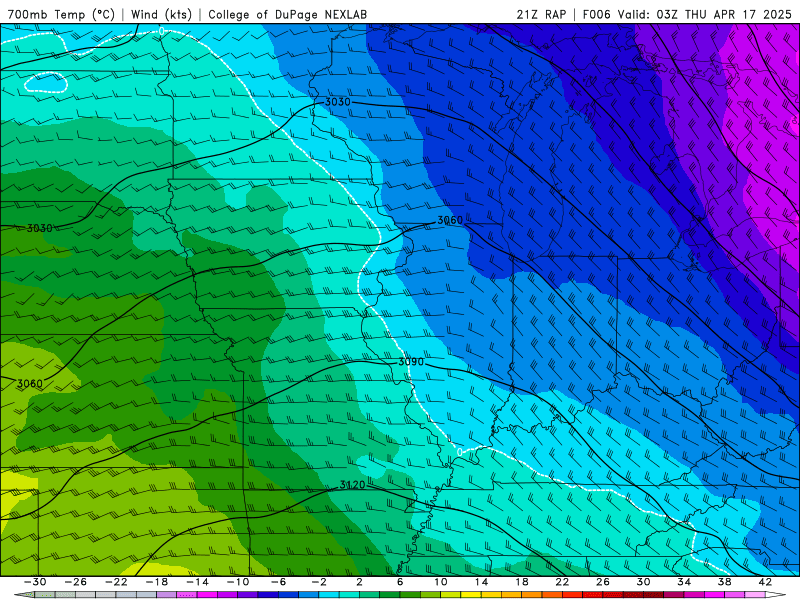Image resolution: width=800 pixels, height=600 pixels.
Task: Click the '34' colorbar tick label
Action: pyautogui.click(x=684, y=582)
